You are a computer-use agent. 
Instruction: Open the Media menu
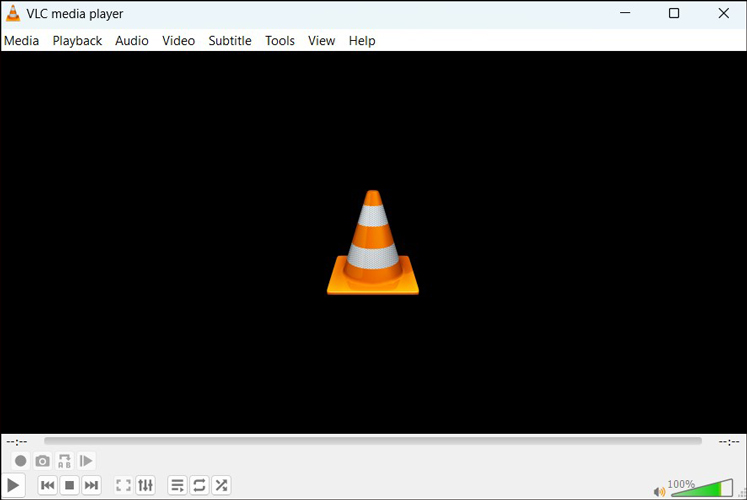click(x=21, y=41)
